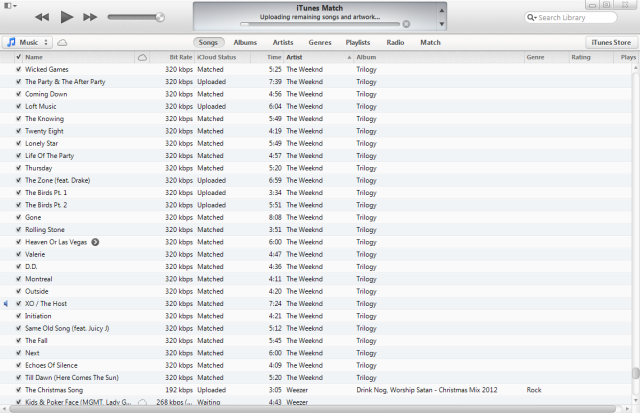Image resolution: width=640 pixels, height=413 pixels.
Task: Click the Weezer artist on The Christmas Song row
Action: pos(297,390)
